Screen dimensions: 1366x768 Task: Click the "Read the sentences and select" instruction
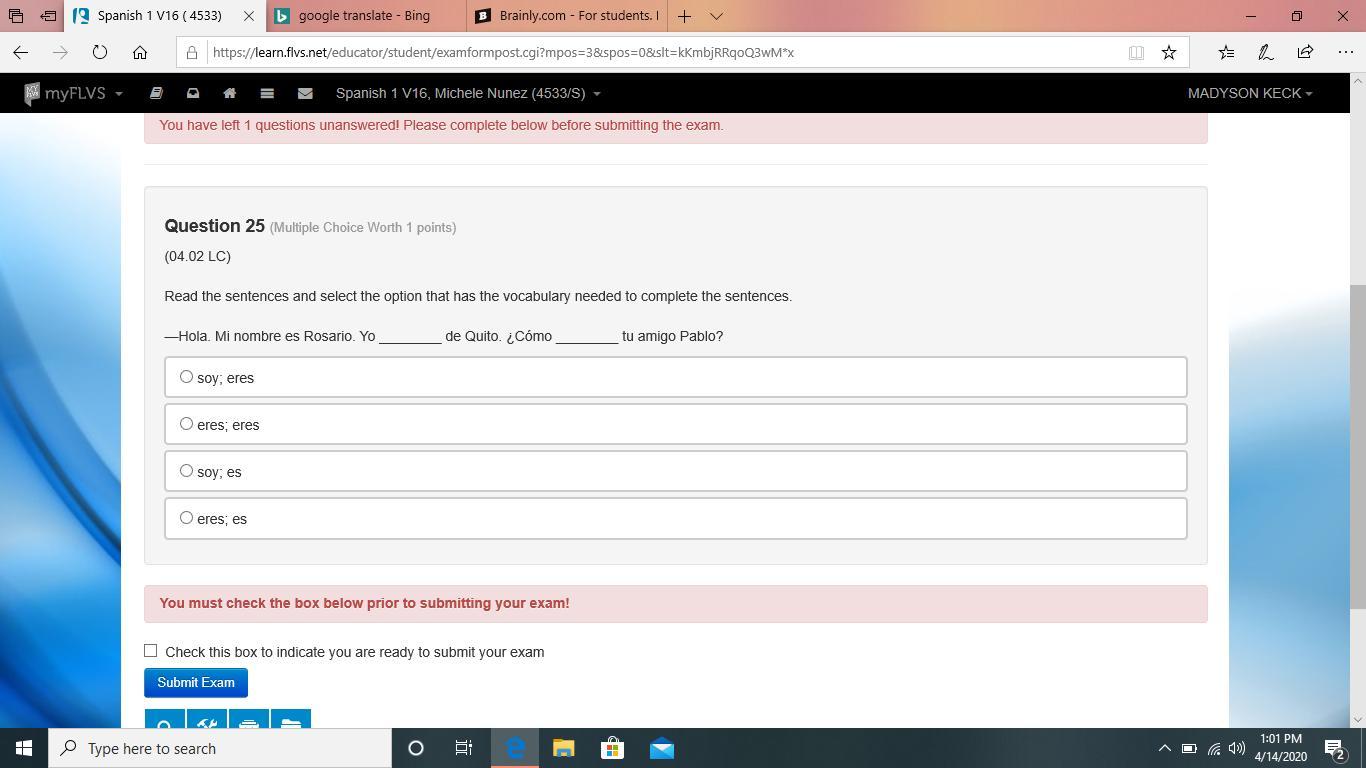pyautogui.click(x=478, y=296)
